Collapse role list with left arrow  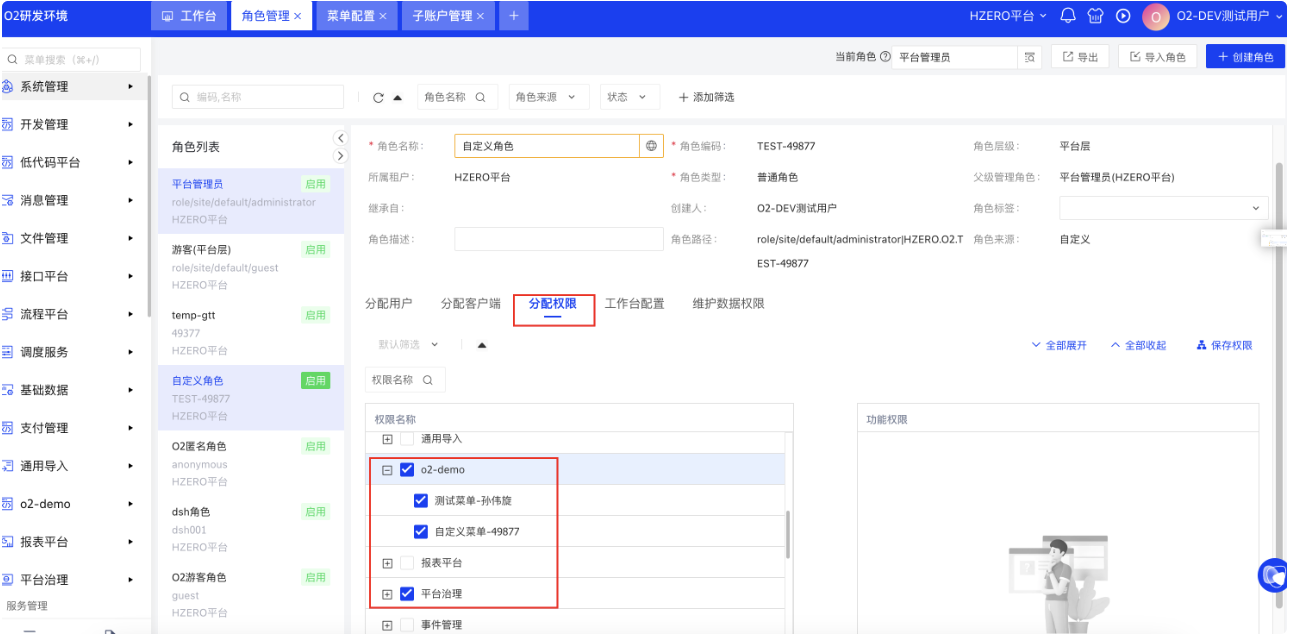tap(340, 138)
